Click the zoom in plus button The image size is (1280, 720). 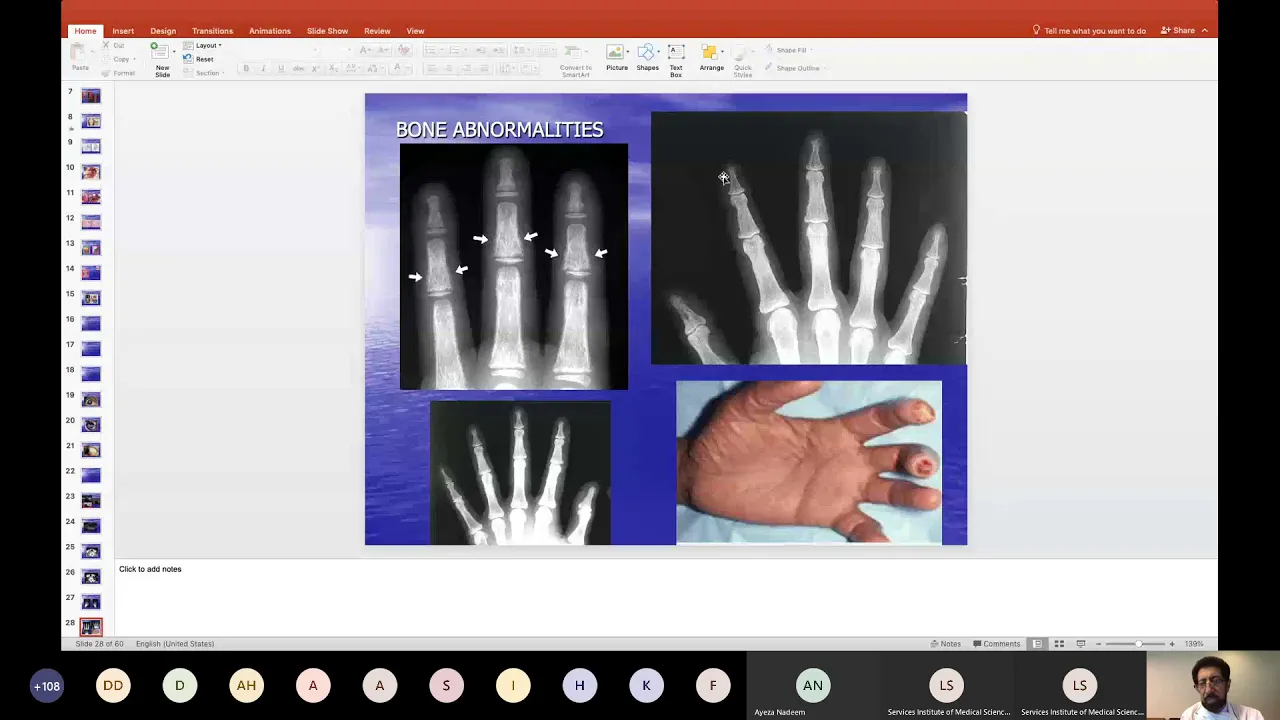[x=1172, y=644]
